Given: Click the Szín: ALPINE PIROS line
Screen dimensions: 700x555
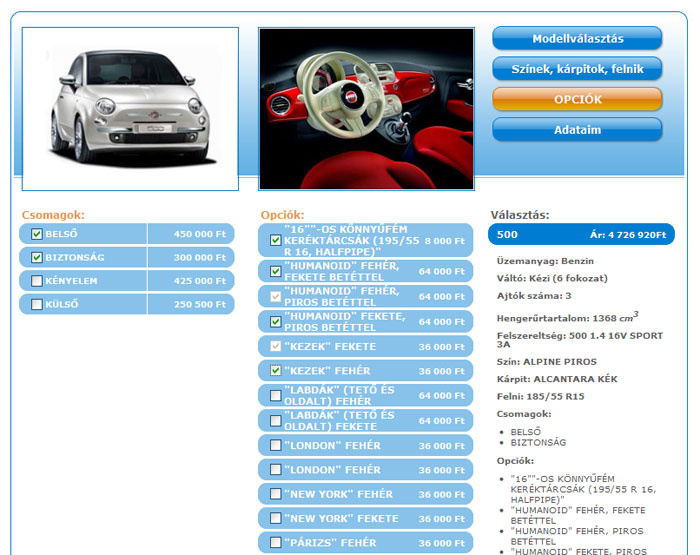Looking at the screenshot, I should click(x=546, y=362).
